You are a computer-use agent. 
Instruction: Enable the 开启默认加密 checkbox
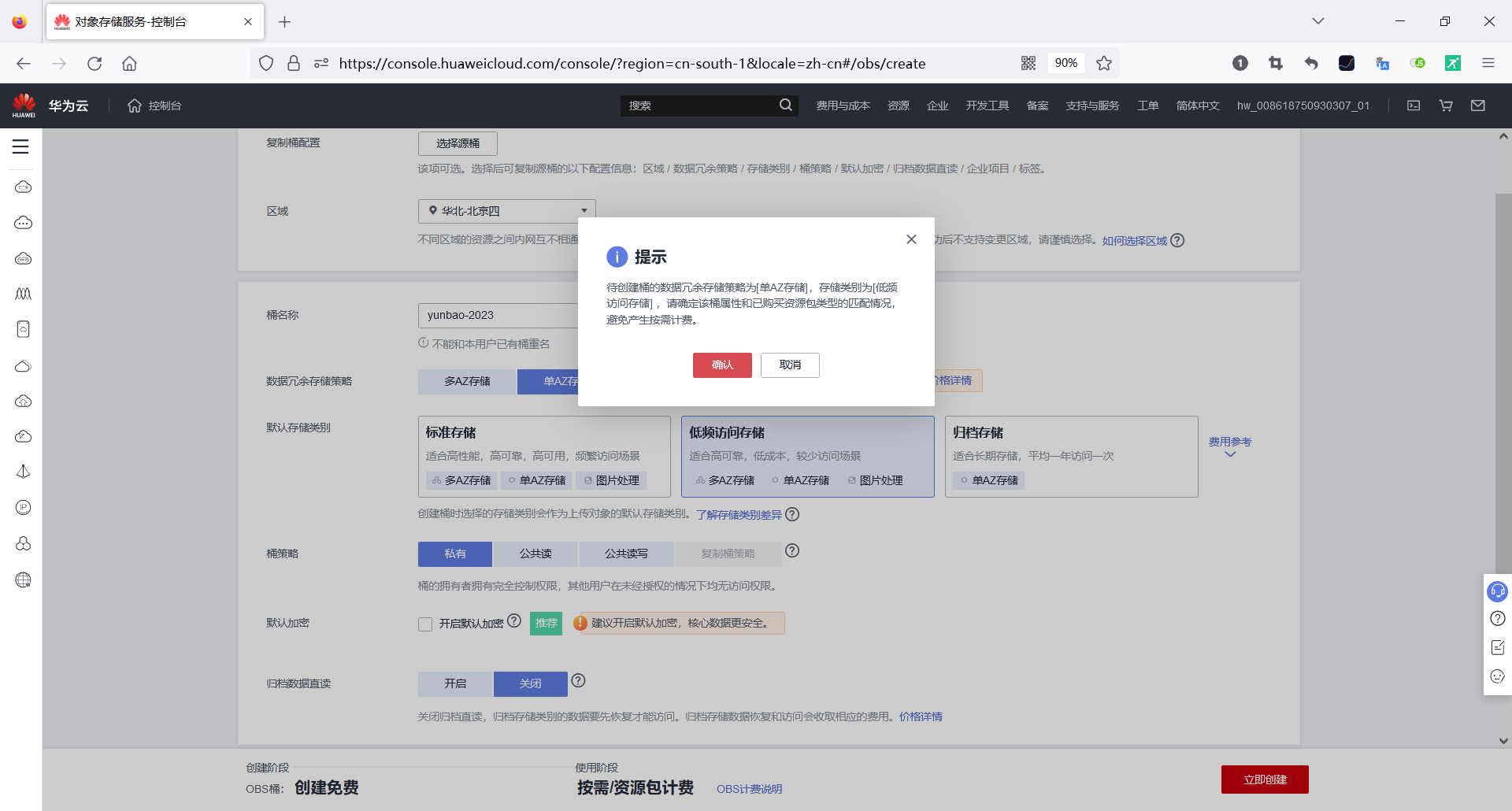click(425, 624)
